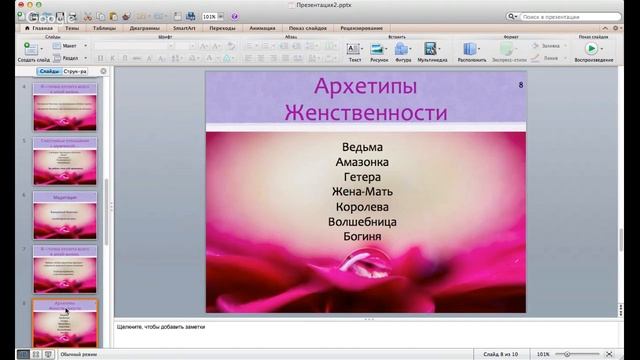Viewport: 640px width, 360px height.
Task: Click the Фигура shape icon
Action: tap(401, 49)
